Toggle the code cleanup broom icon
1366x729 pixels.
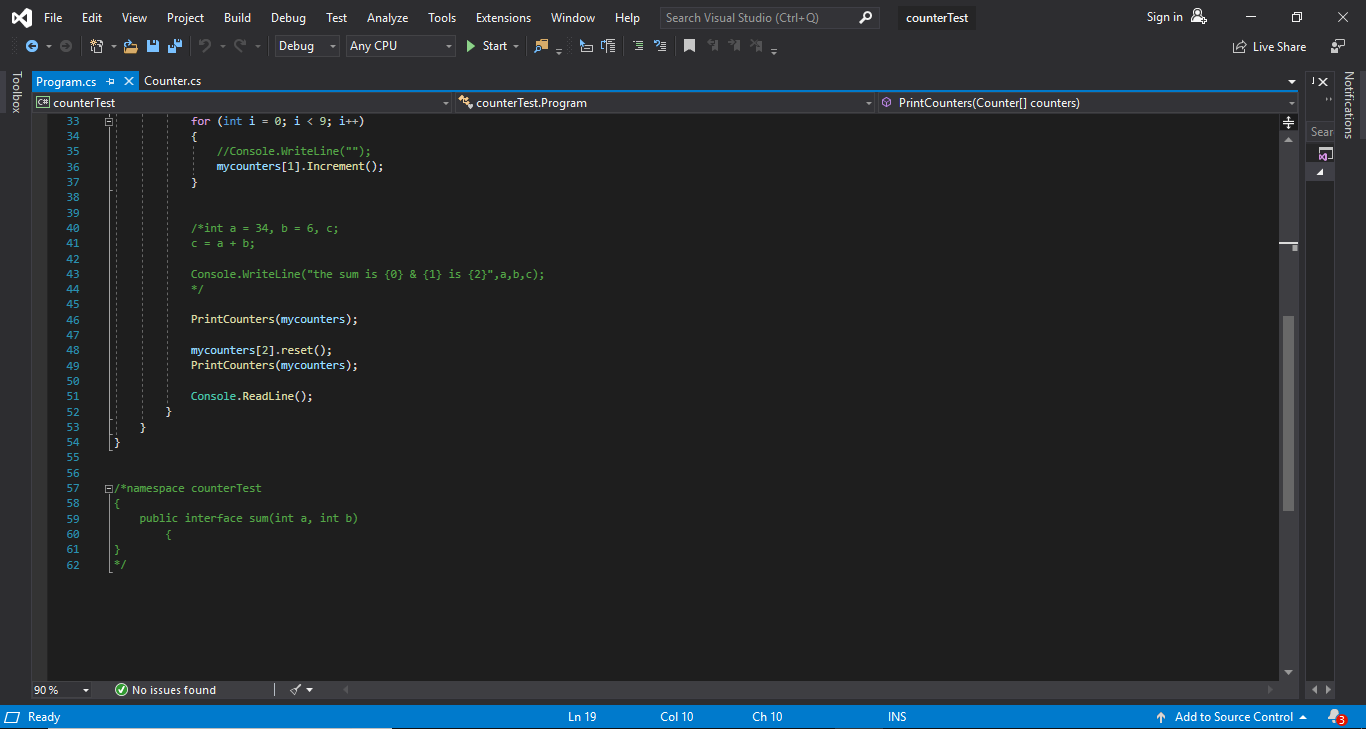[296, 689]
